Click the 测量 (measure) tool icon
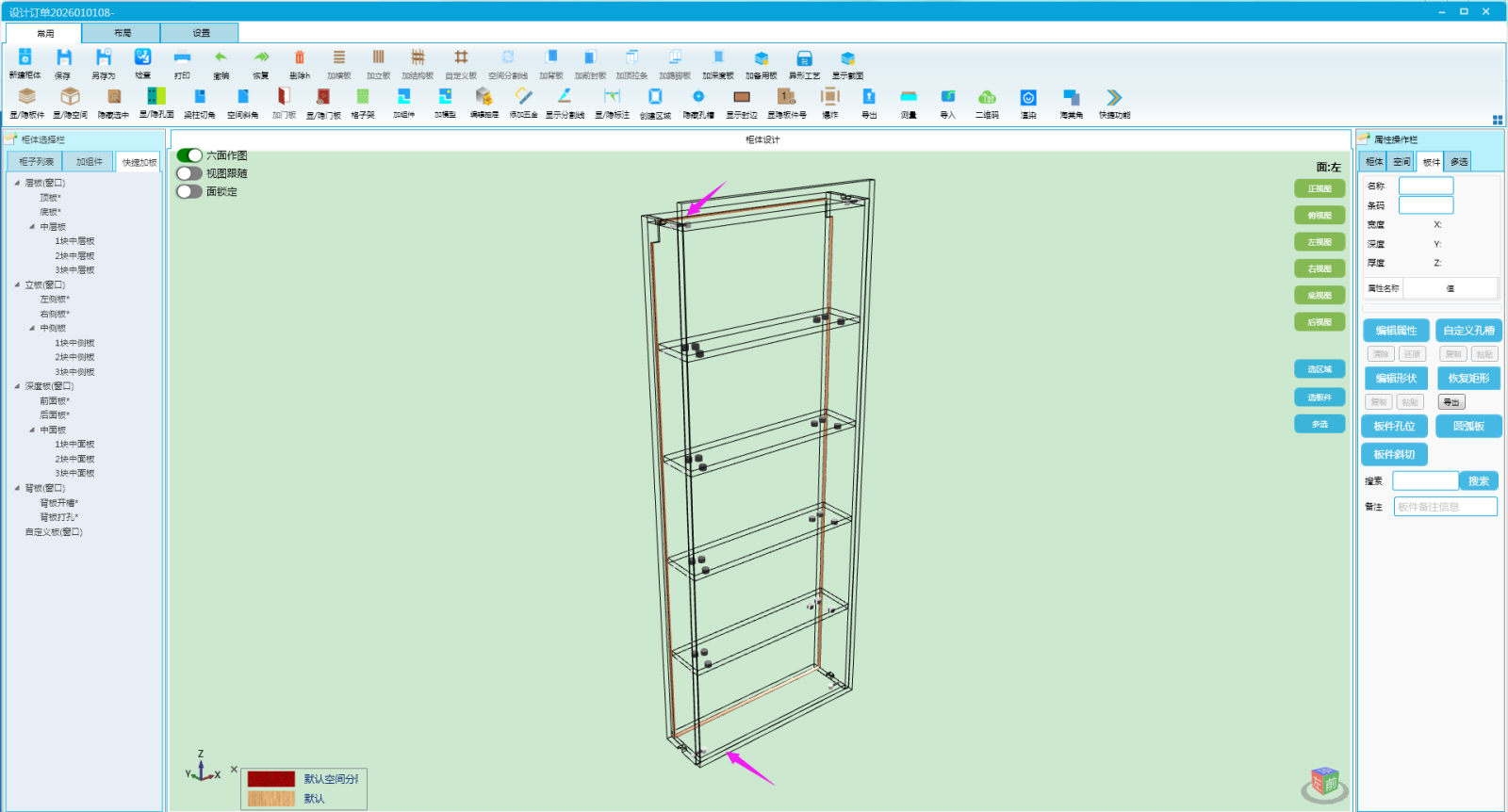This screenshot has width=1508, height=812. pos(908,96)
